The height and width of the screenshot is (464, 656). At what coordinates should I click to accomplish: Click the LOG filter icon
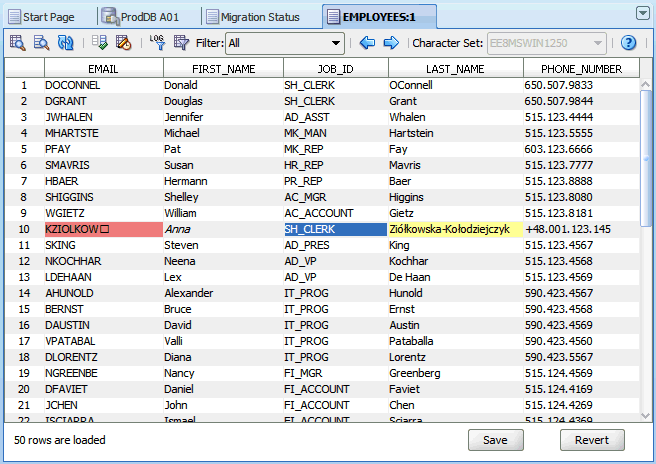point(157,43)
